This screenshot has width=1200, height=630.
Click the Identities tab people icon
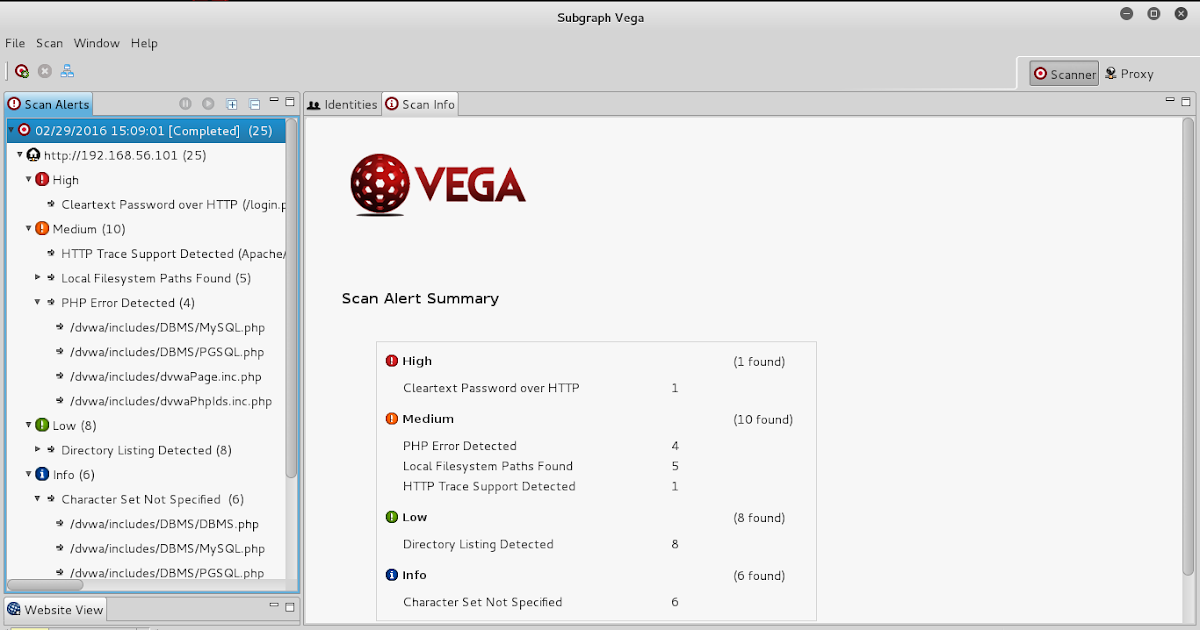(x=315, y=103)
